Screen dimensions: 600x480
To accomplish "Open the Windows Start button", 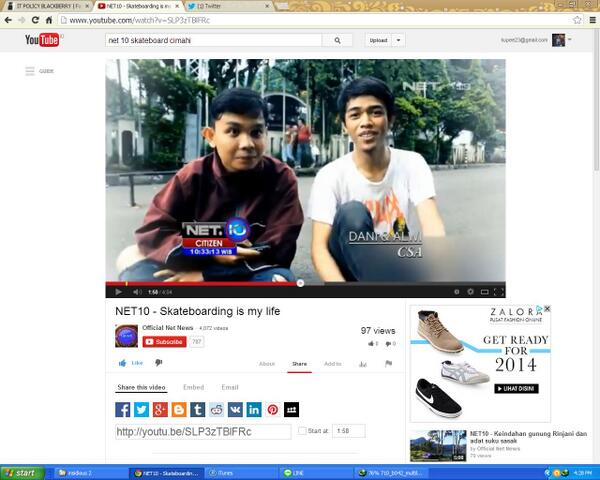I will point(22,473).
